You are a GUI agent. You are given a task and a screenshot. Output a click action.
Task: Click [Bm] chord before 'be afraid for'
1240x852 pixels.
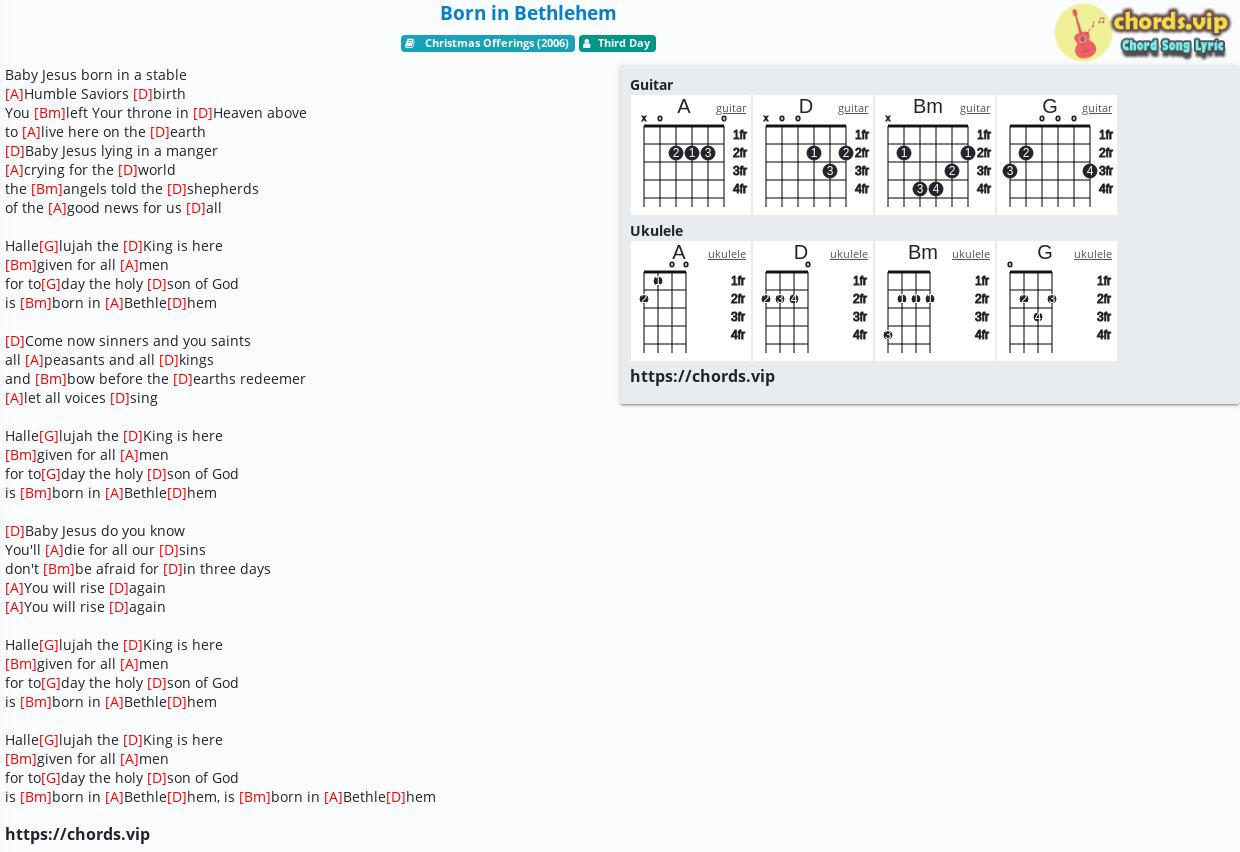[59, 569]
